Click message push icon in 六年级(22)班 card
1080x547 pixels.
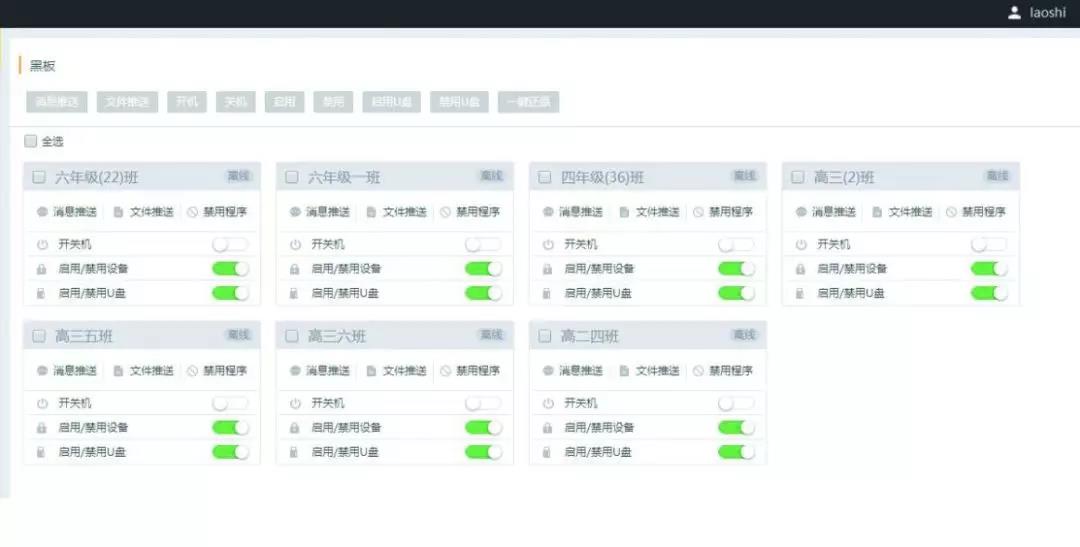43,212
